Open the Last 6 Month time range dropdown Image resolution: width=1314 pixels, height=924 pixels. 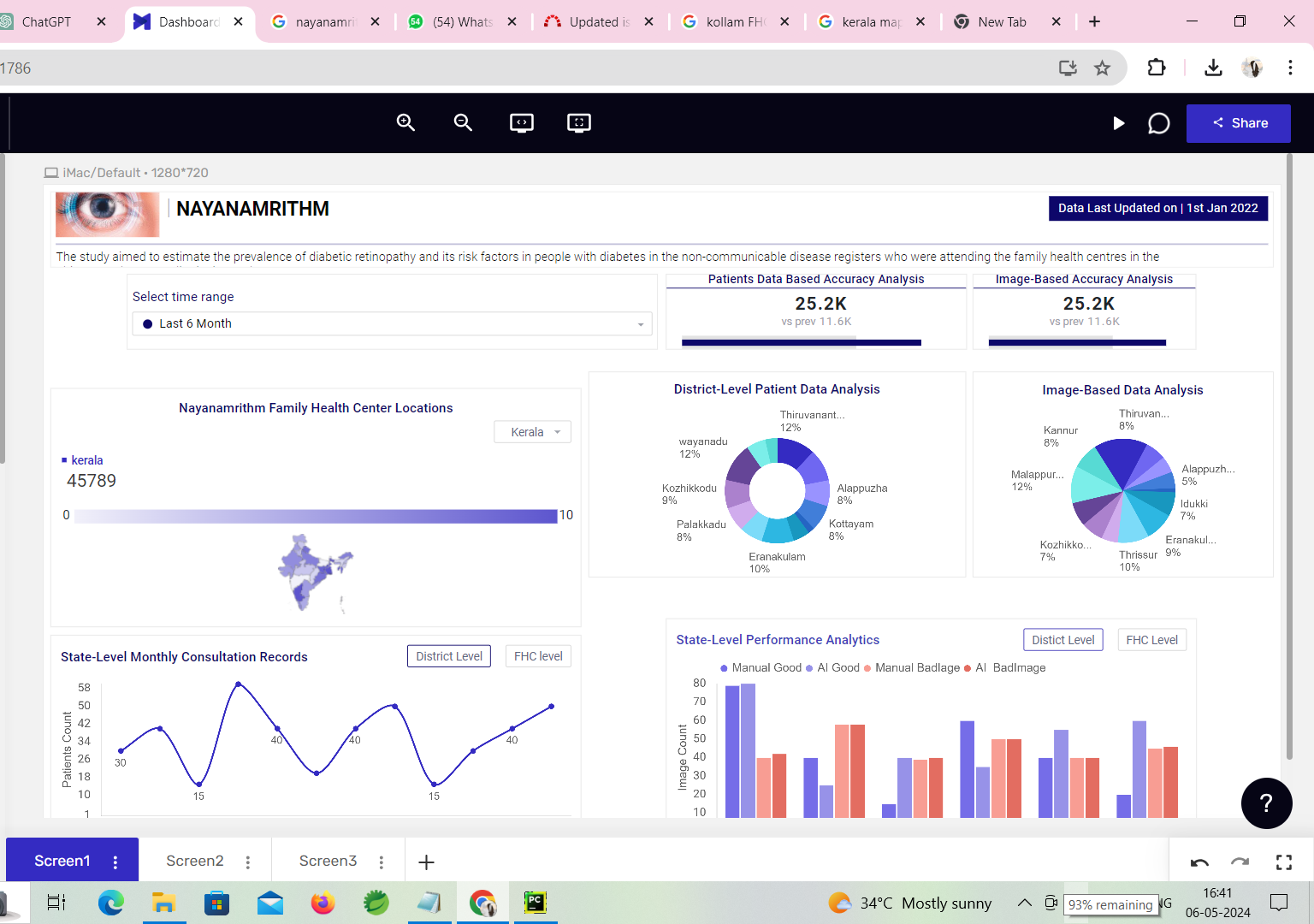click(392, 323)
